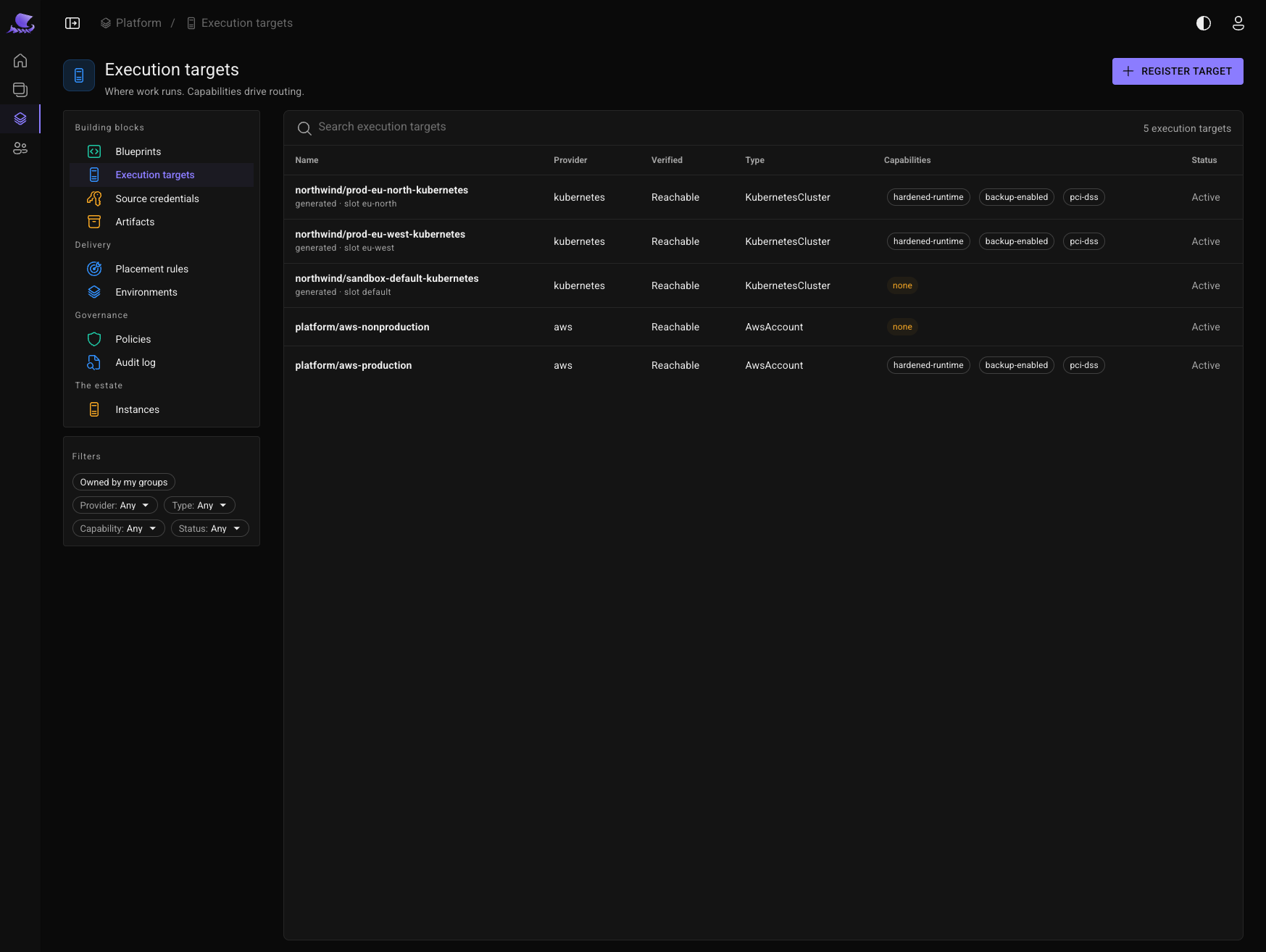Open the Audit log page
Screen dimensions: 1266x952
[162, 362]
